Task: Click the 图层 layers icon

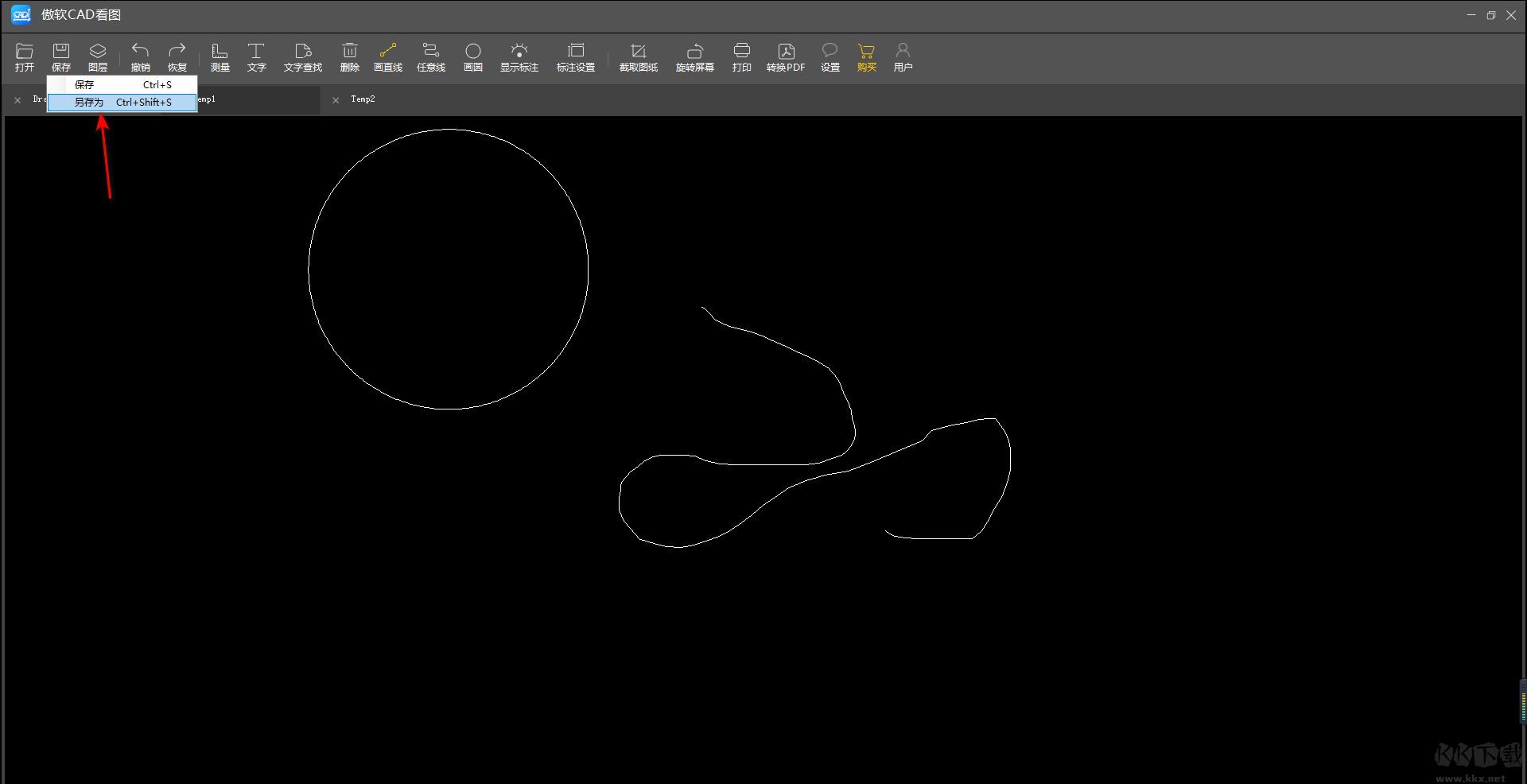Action: 98,57
